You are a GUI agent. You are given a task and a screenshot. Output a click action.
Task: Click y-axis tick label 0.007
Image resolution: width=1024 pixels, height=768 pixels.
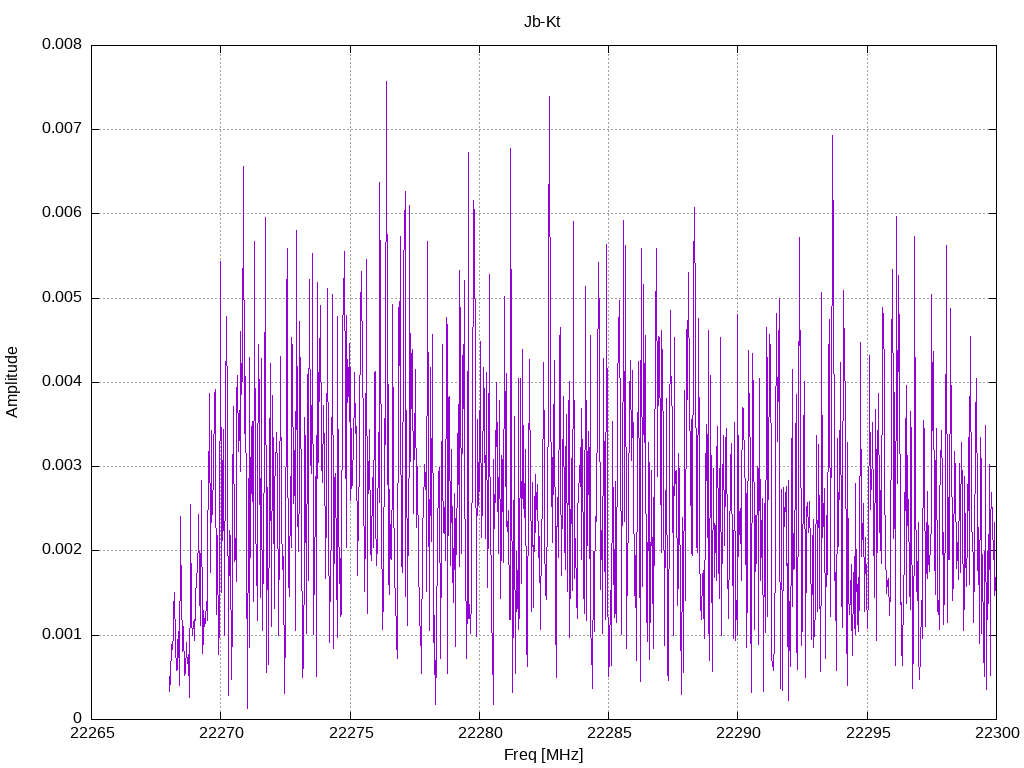(x=62, y=129)
